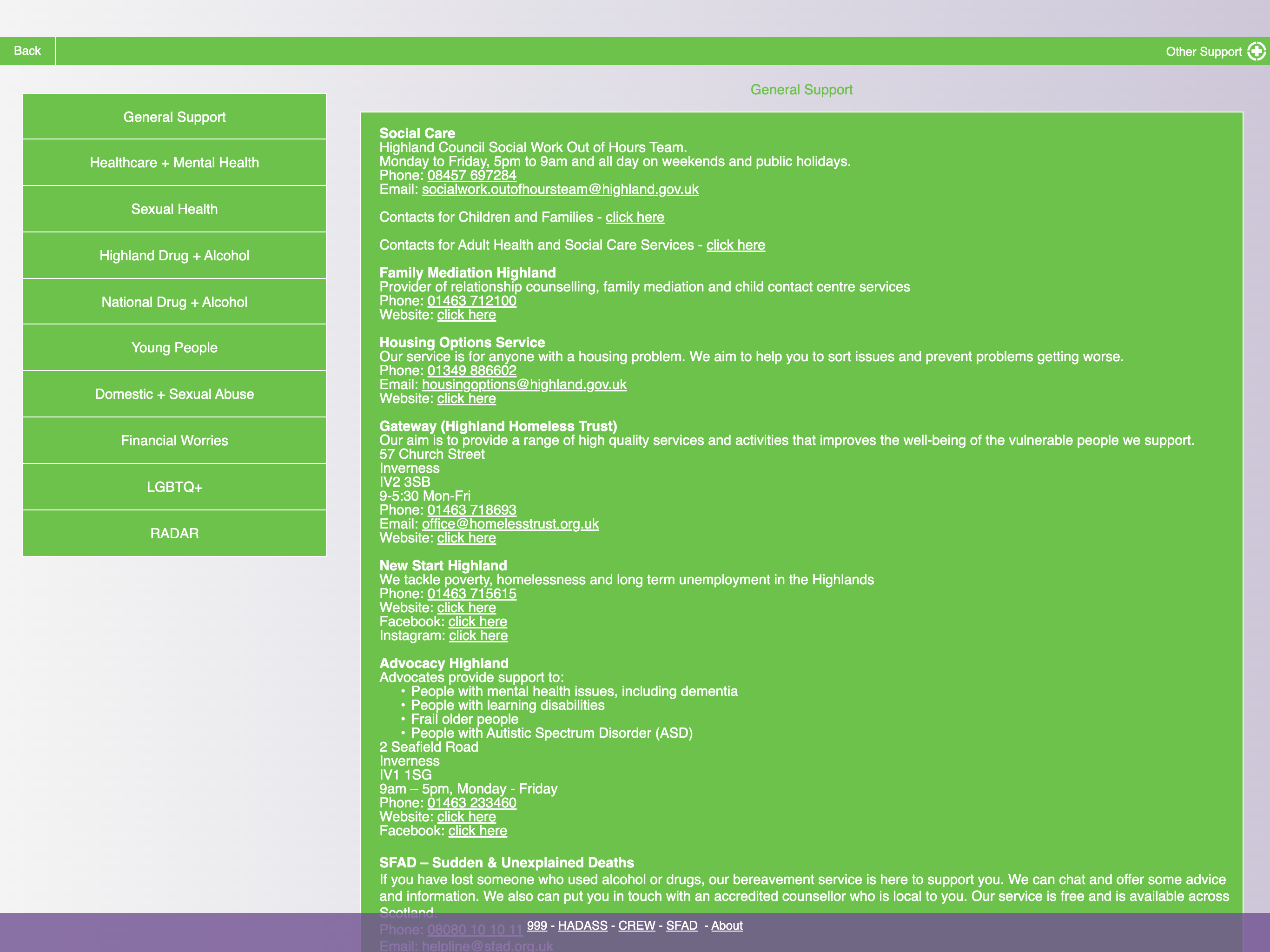Click the Frail older people bullet
Image resolution: width=1270 pixels, height=952 pixels.
(x=464, y=719)
